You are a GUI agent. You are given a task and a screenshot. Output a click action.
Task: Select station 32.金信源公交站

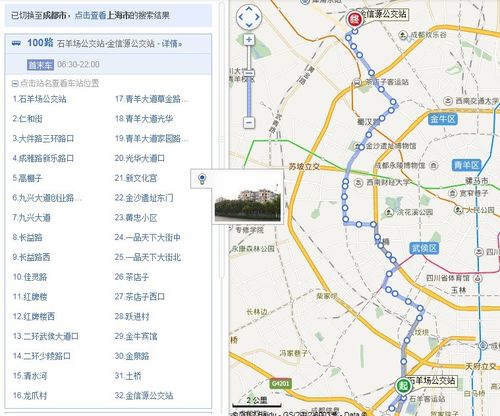pos(144,396)
